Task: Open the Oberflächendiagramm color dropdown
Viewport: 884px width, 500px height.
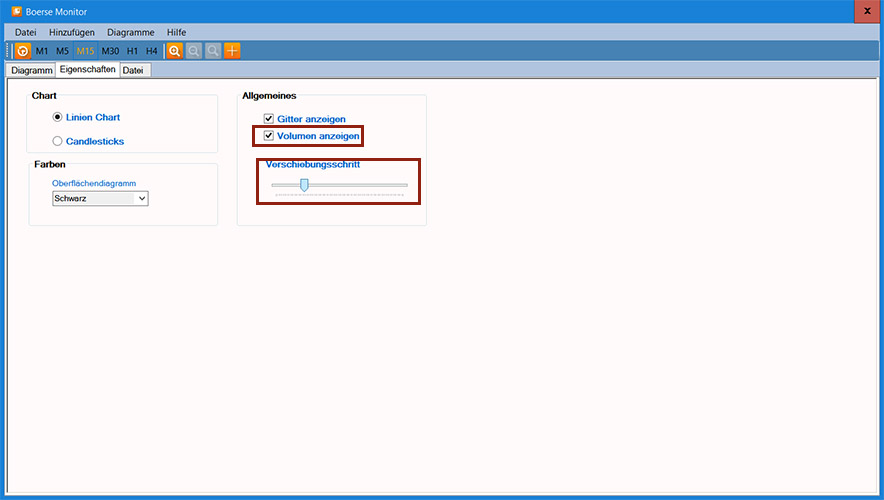Action: (100, 199)
